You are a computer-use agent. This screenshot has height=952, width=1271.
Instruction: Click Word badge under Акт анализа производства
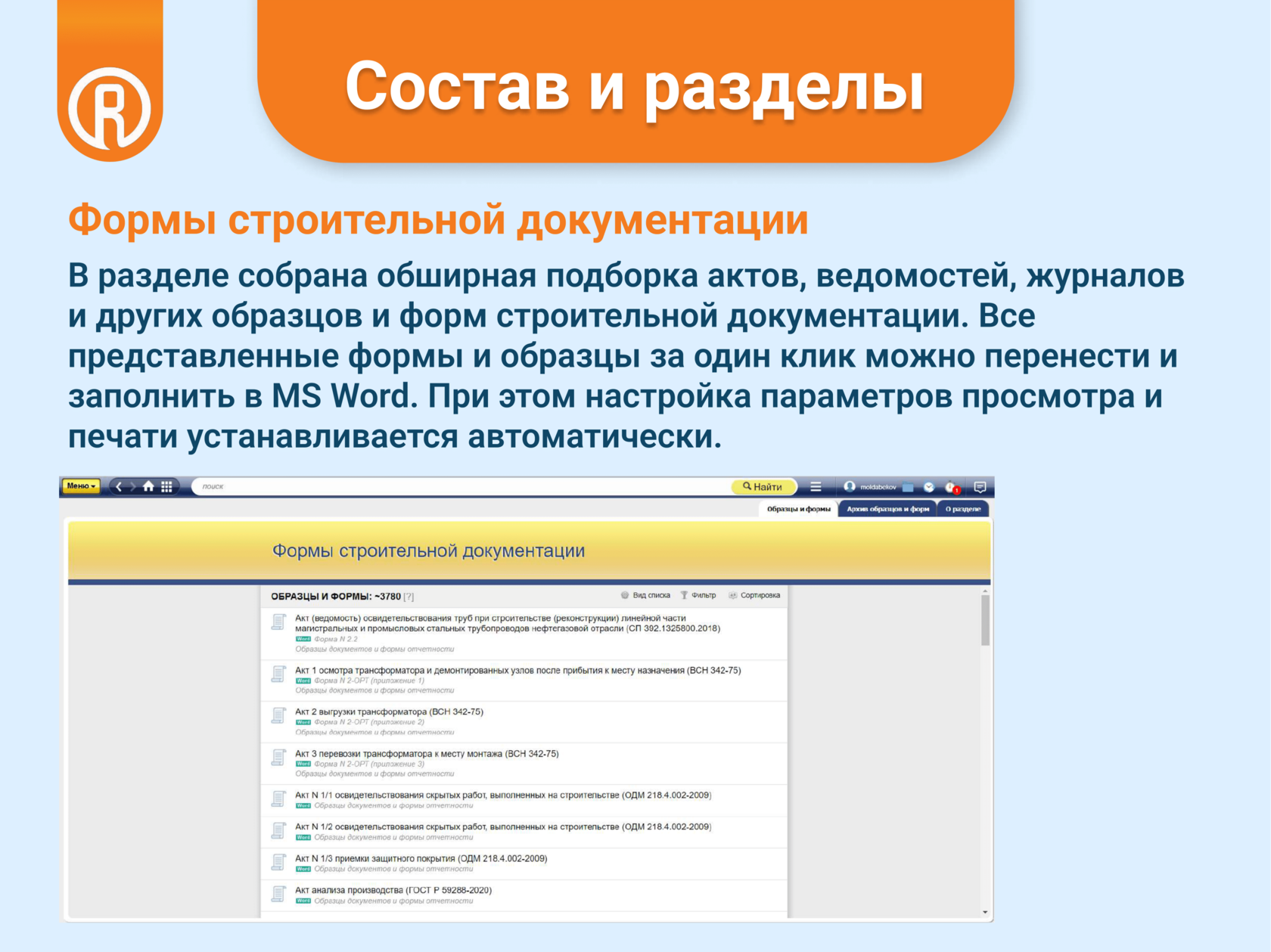[x=303, y=901]
